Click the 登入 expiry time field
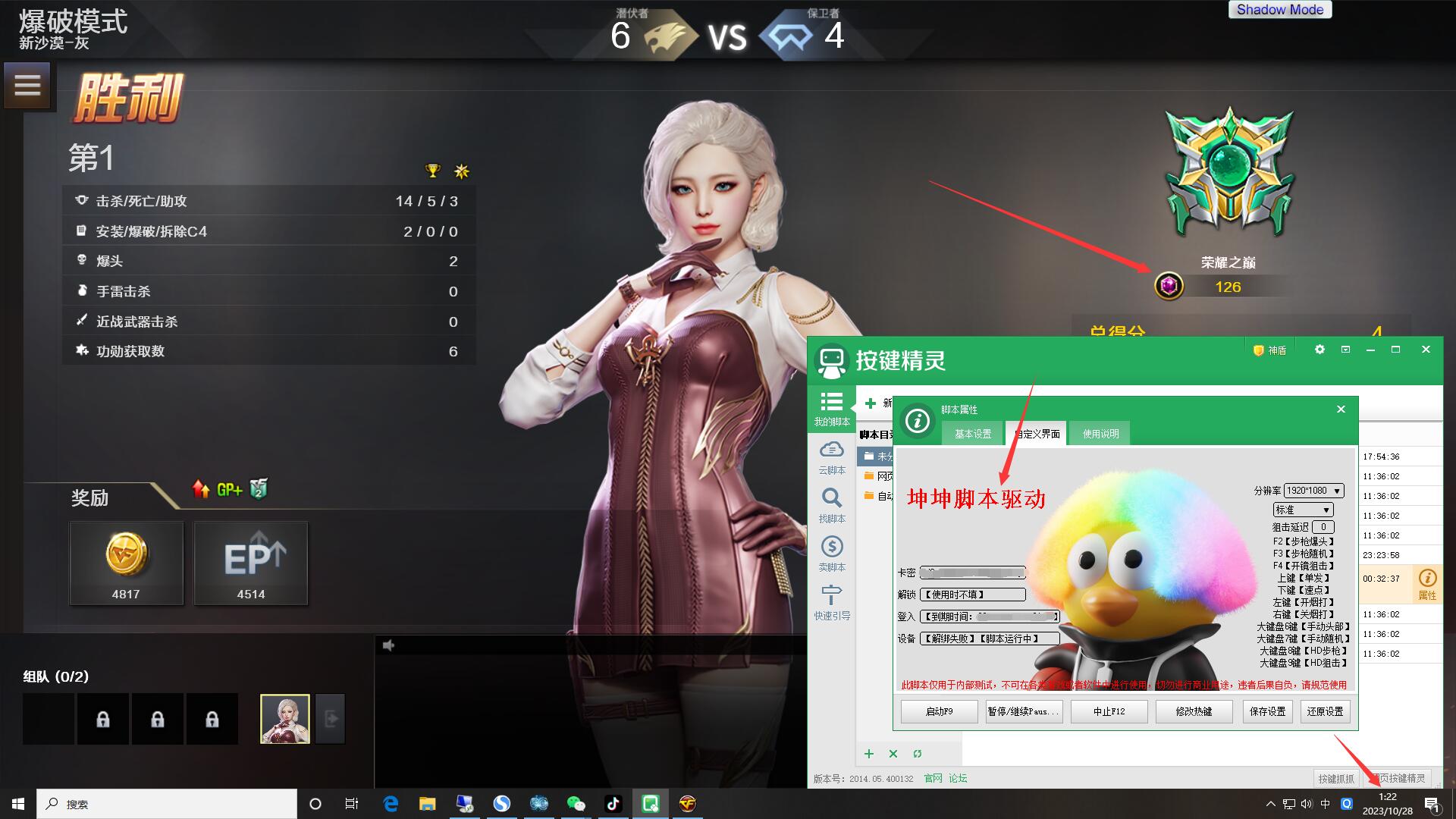The width and height of the screenshot is (1456, 819). coord(990,617)
